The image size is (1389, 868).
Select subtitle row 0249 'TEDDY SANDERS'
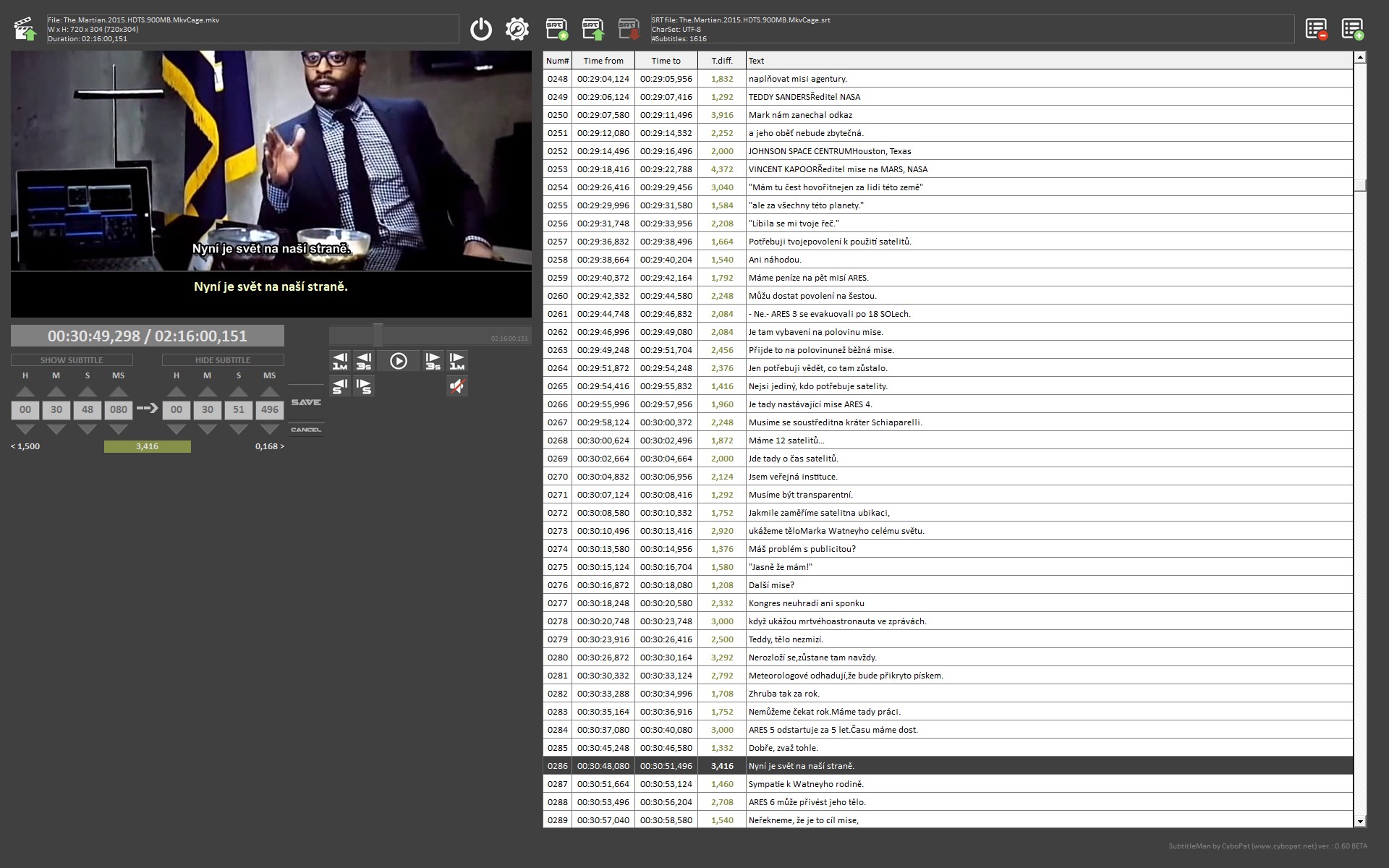(x=948, y=97)
